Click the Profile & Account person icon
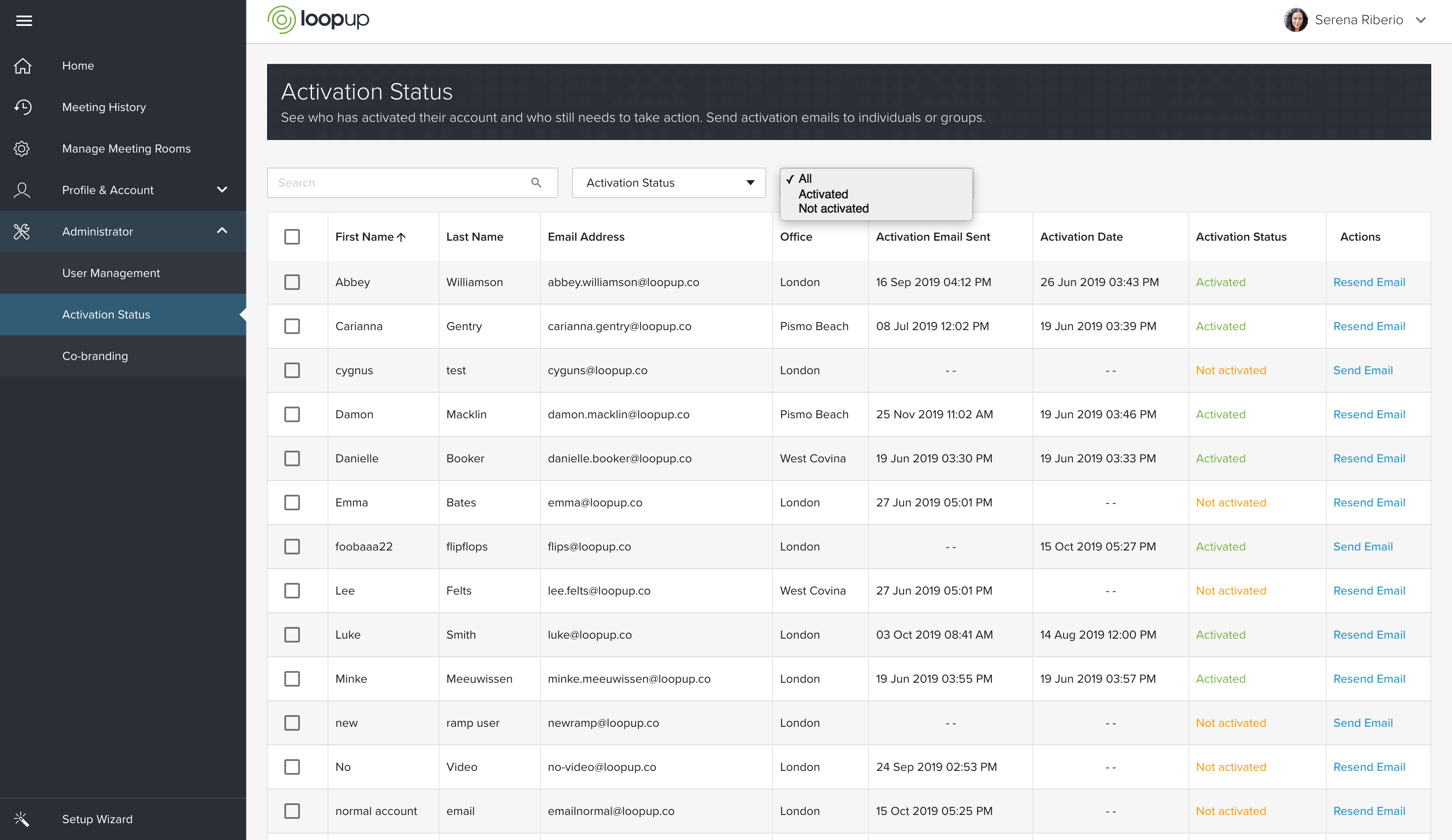Screen dimensions: 1452x840 click(x=22, y=190)
